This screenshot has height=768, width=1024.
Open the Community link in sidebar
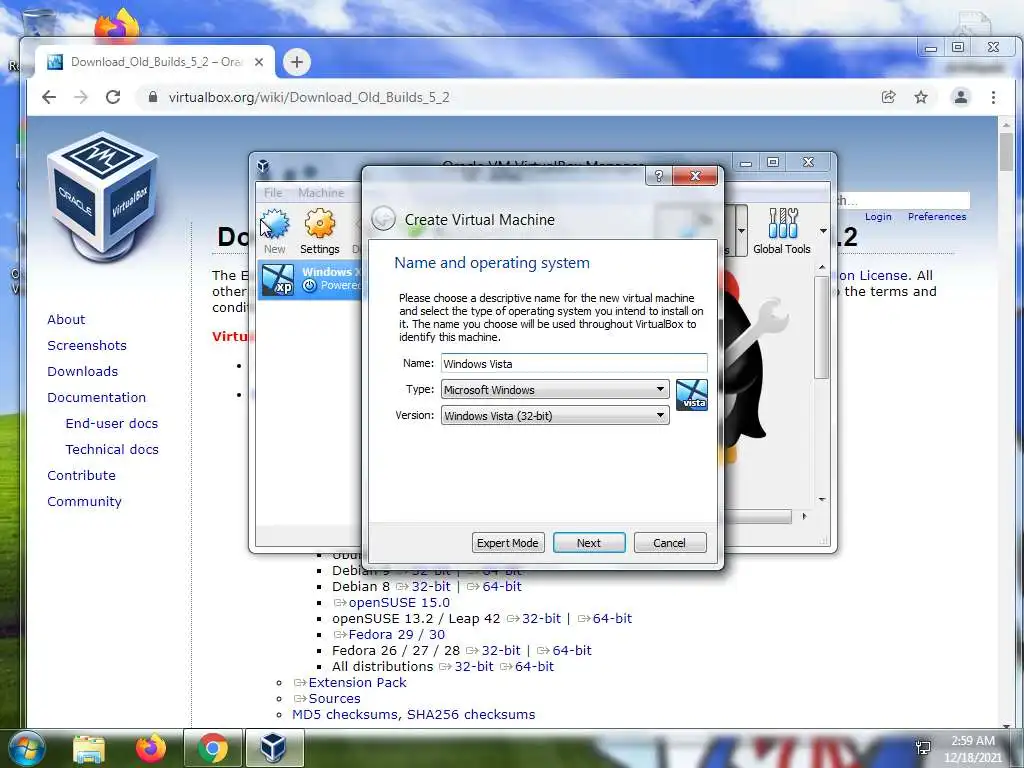tap(84, 502)
